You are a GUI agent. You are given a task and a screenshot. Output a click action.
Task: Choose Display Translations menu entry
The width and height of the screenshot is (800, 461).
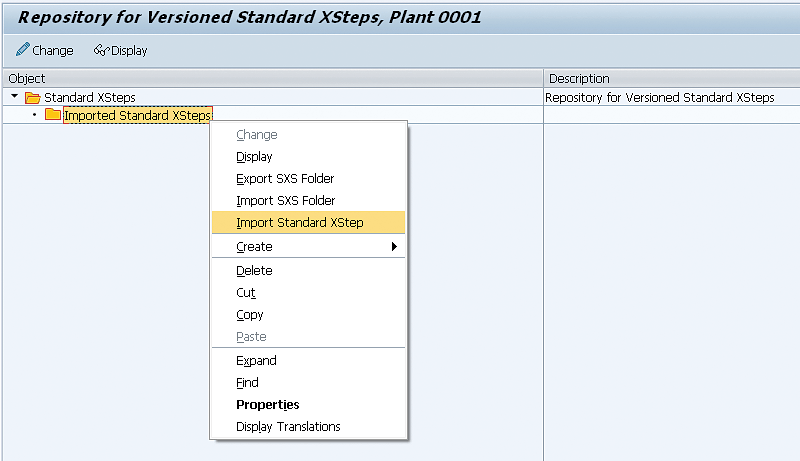pyautogui.click(x=288, y=427)
